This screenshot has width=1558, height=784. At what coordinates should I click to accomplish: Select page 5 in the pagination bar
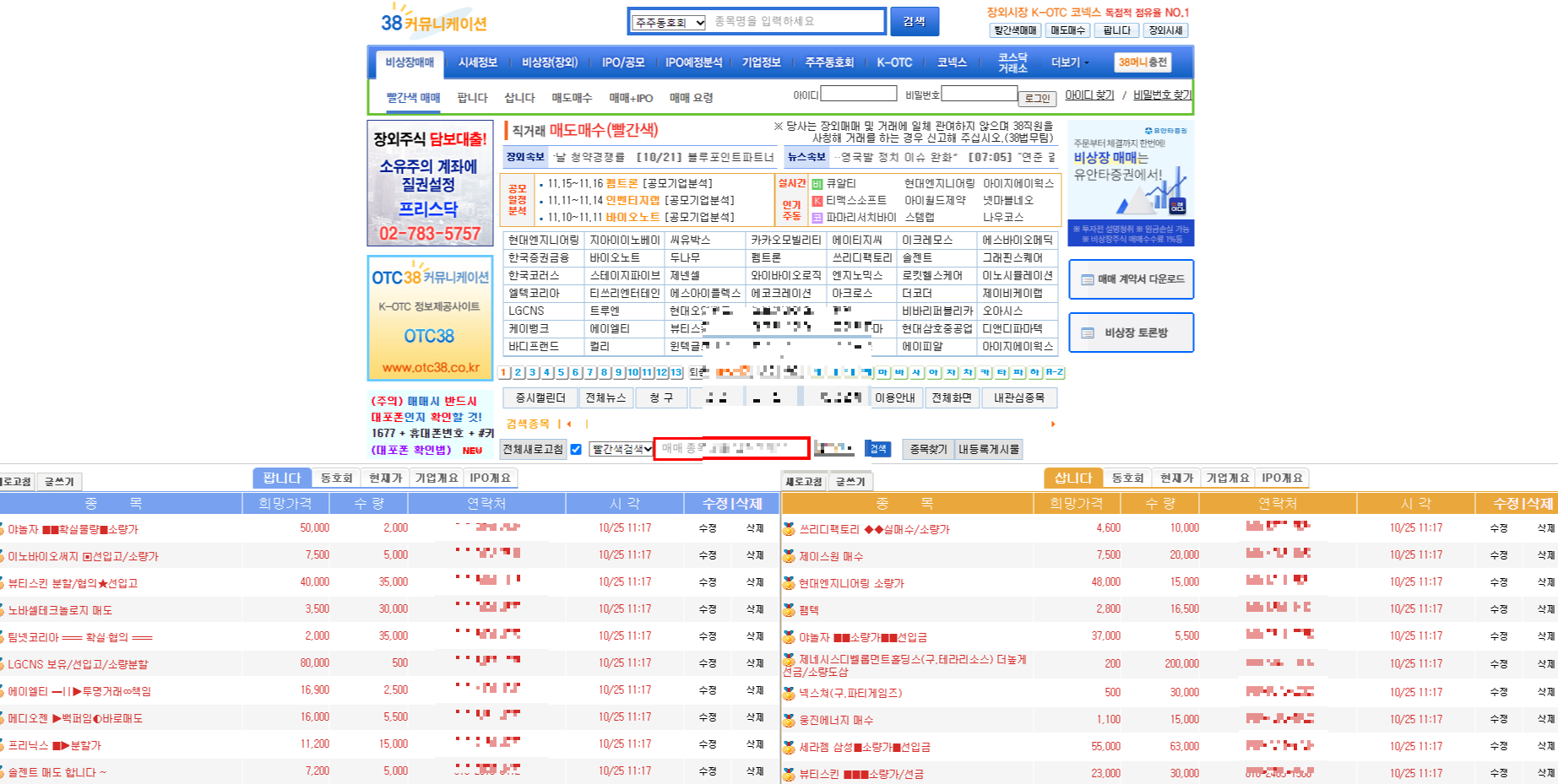(561, 371)
